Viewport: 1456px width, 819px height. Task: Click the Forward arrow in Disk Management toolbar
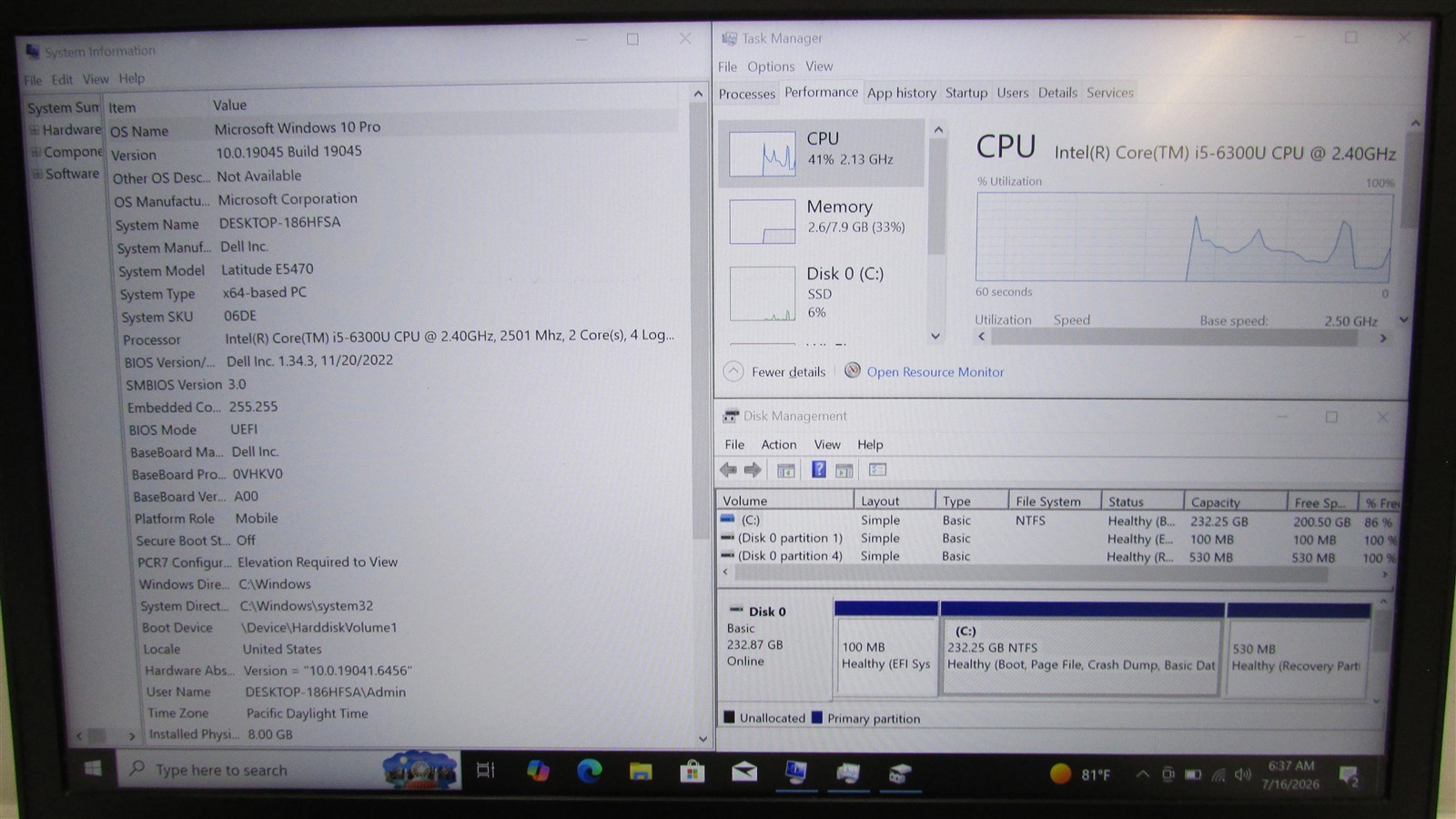(x=753, y=470)
